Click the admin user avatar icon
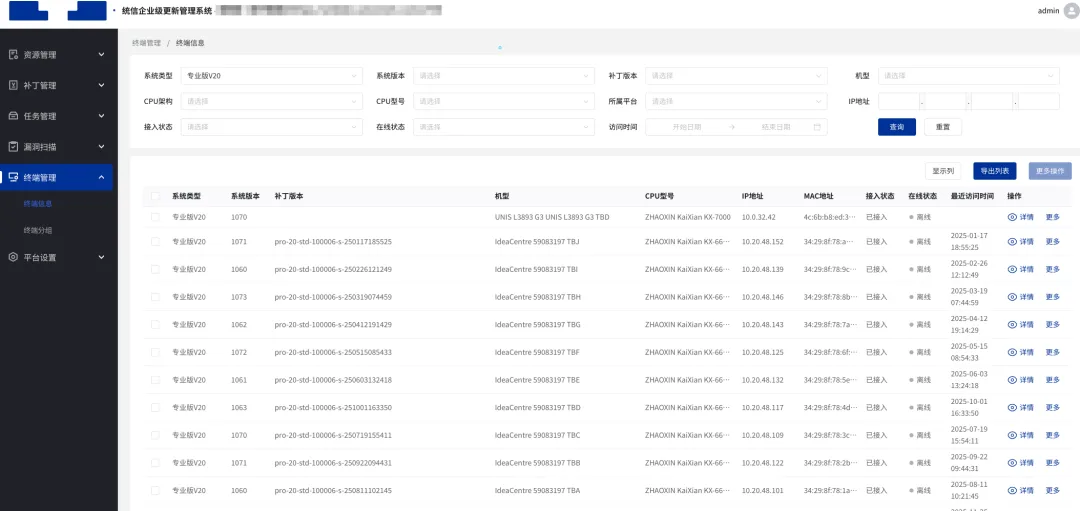The height and width of the screenshot is (511, 1080). coord(1071,11)
